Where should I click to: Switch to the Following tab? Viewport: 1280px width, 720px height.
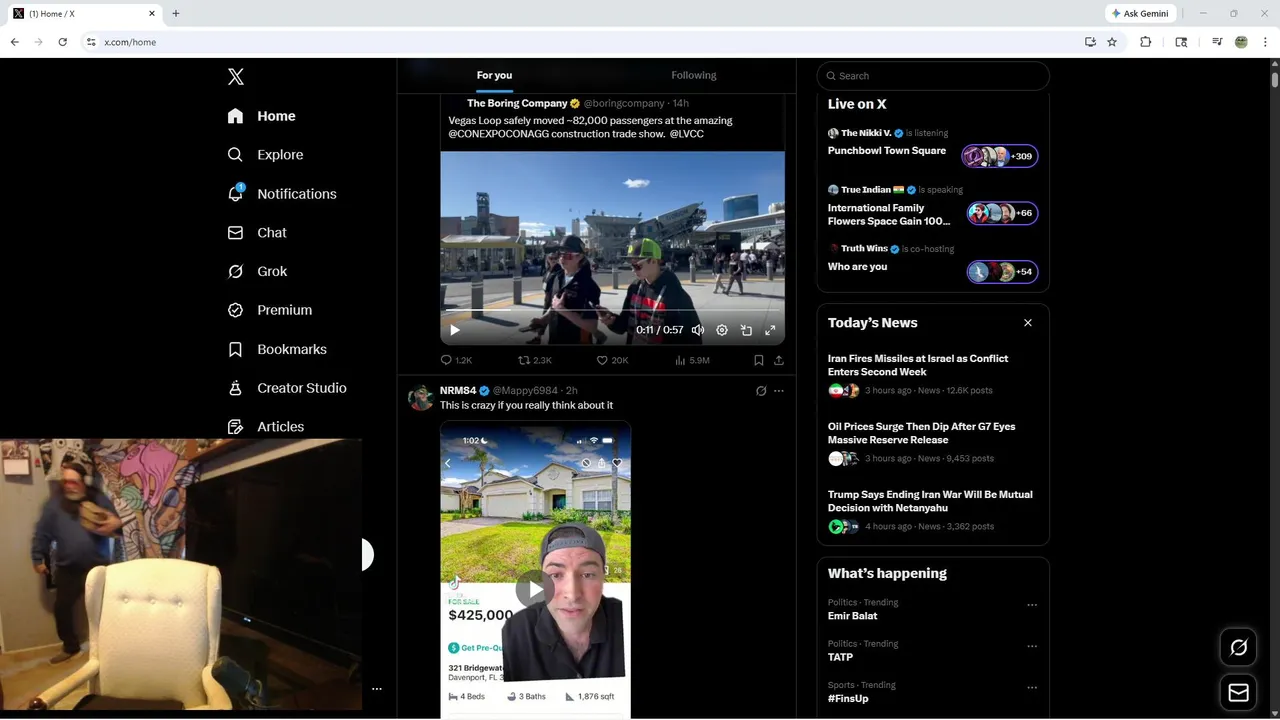(x=694, y=75)
